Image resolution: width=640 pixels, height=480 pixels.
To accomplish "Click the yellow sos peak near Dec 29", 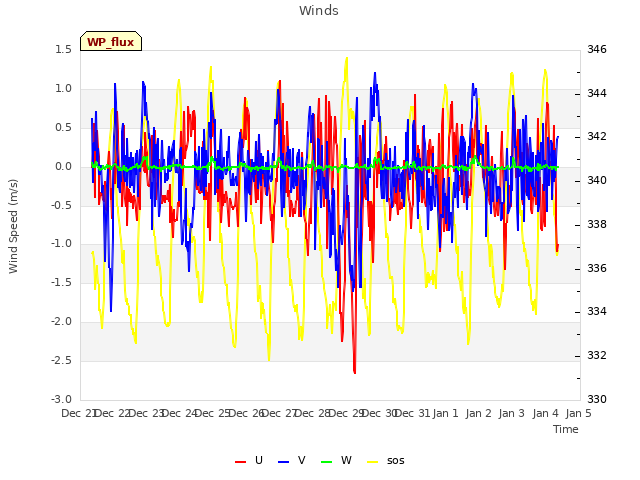I will pos(347,60).
